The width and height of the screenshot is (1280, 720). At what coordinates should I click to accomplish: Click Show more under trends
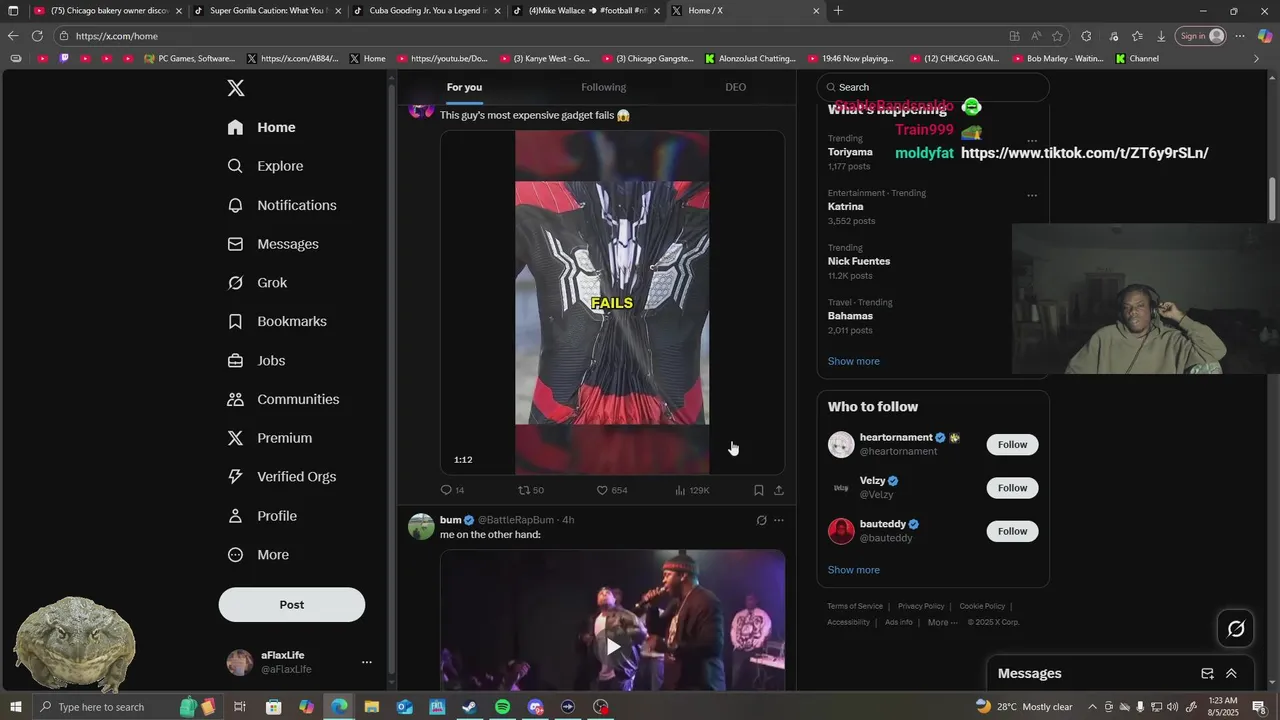click(x=854, y=361)
